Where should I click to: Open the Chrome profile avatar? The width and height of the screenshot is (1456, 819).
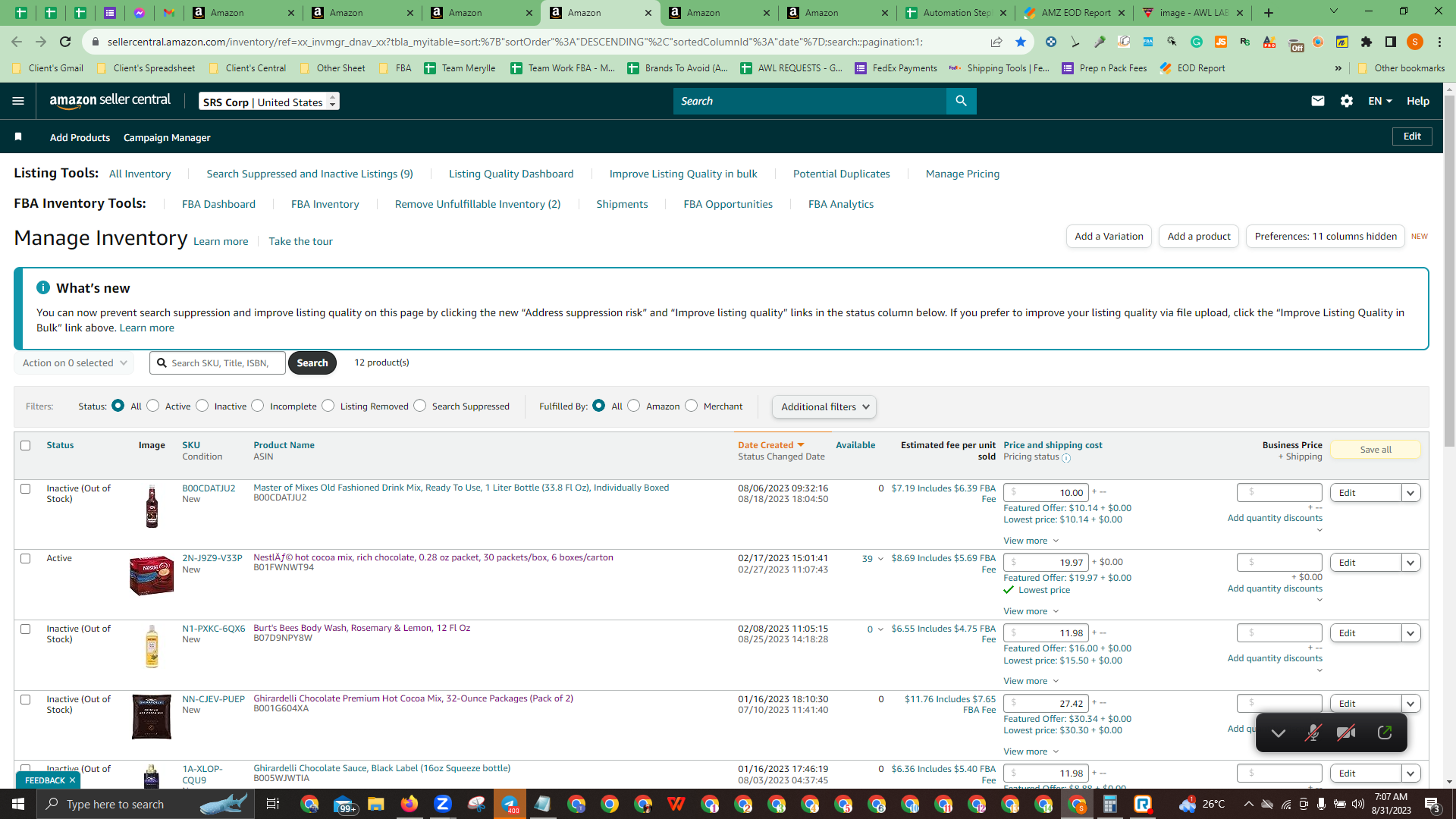pos(1415,42)
